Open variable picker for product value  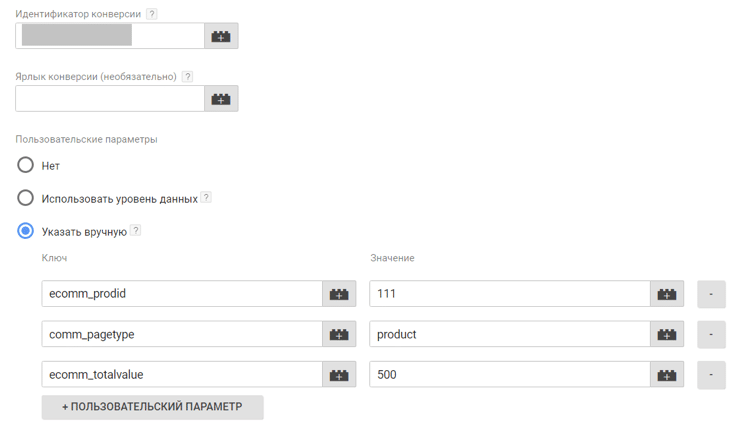[667, 334]
